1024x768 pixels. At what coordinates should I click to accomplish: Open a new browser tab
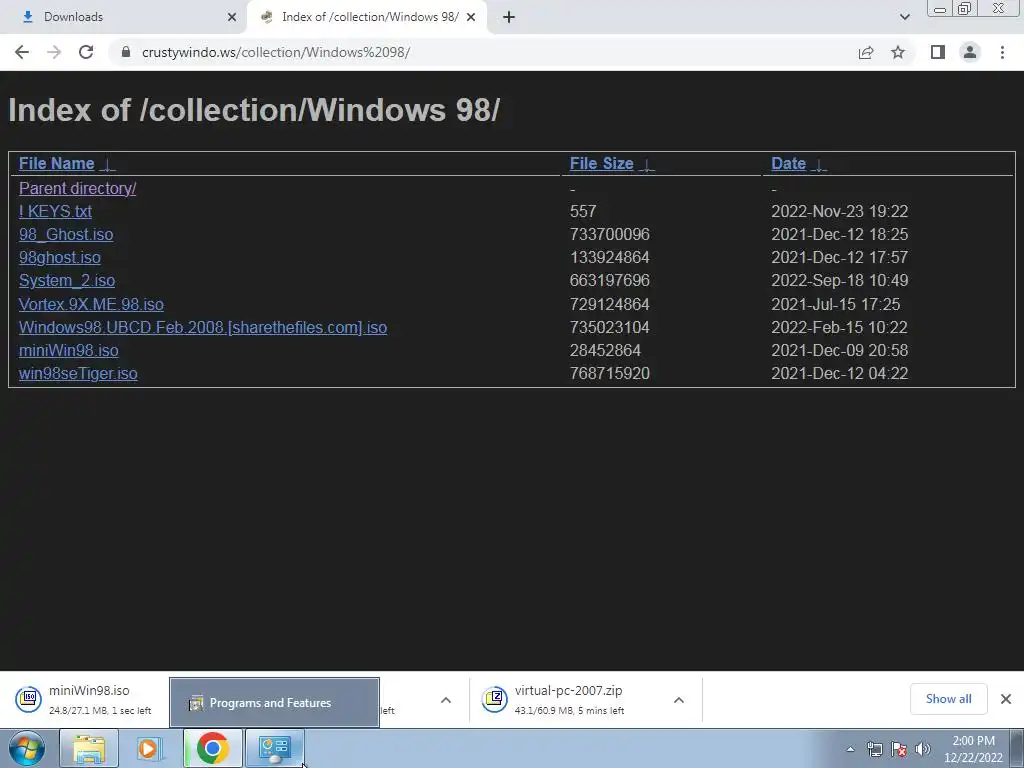click(509, 17)
